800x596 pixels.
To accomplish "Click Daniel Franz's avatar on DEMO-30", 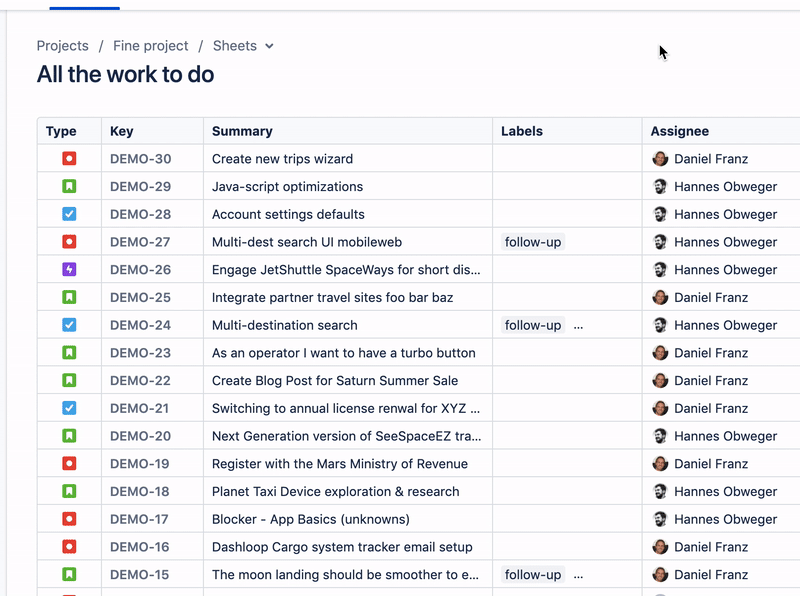I will tap(661, 158).
